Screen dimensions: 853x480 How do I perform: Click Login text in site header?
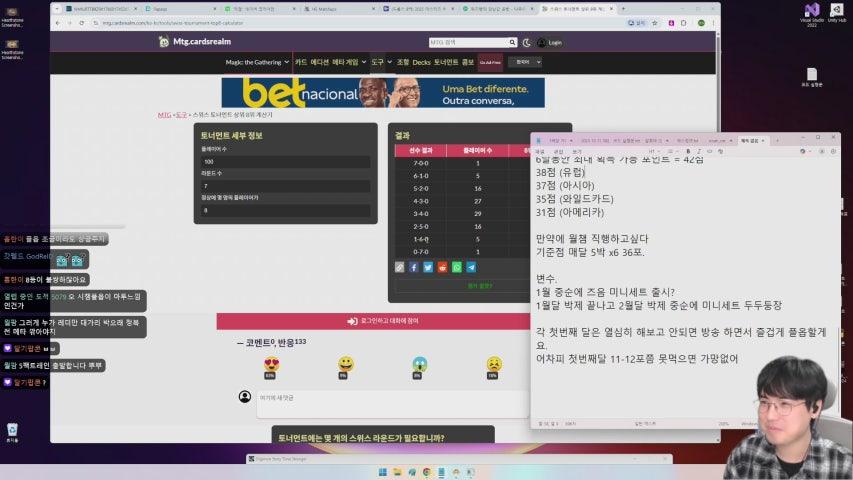click(555, 42)
